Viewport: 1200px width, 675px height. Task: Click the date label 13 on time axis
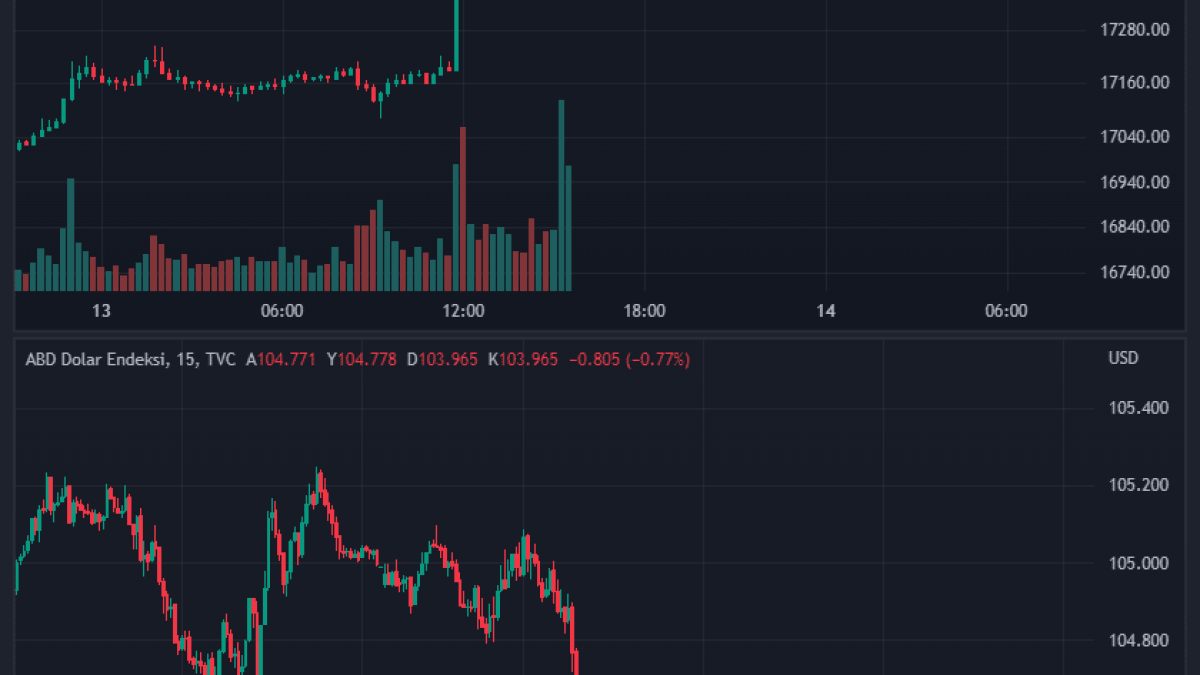click(101, 311)
